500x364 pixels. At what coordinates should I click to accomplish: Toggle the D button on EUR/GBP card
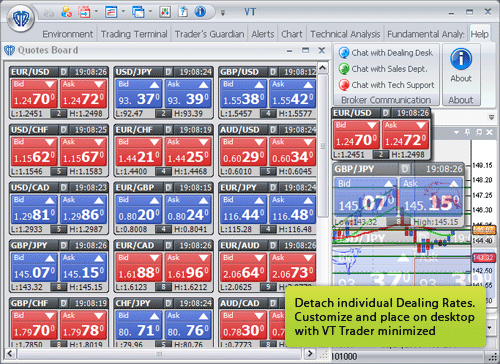point(168,187)
